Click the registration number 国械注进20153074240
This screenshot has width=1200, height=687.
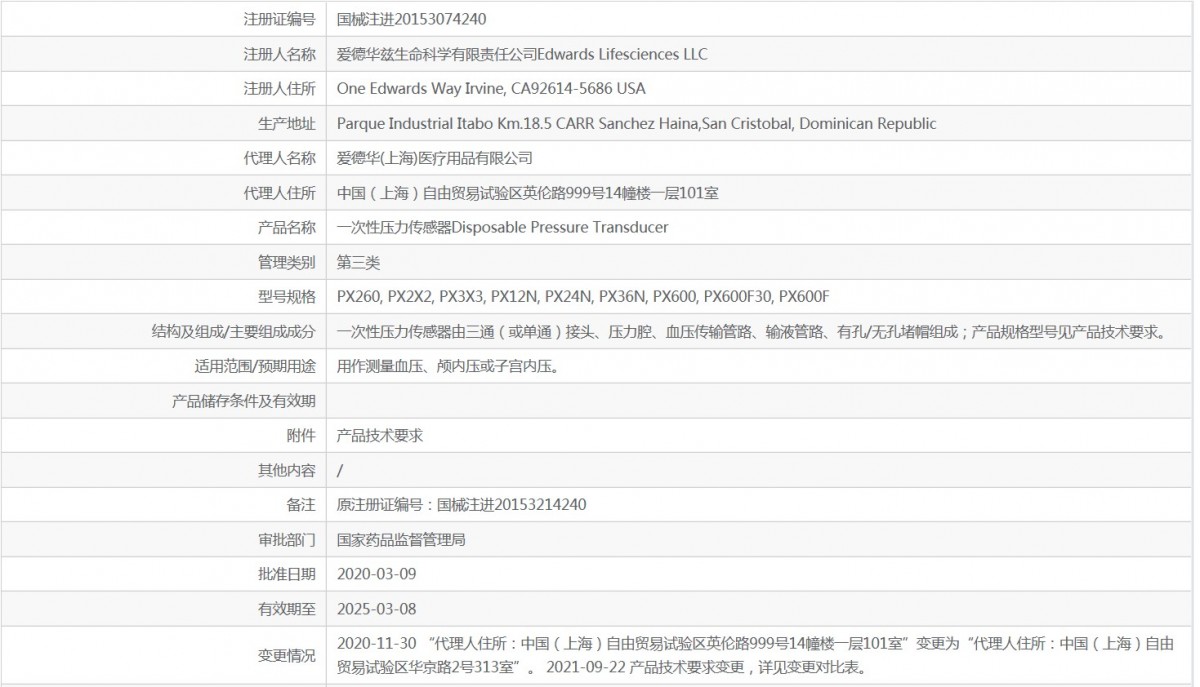412,19
